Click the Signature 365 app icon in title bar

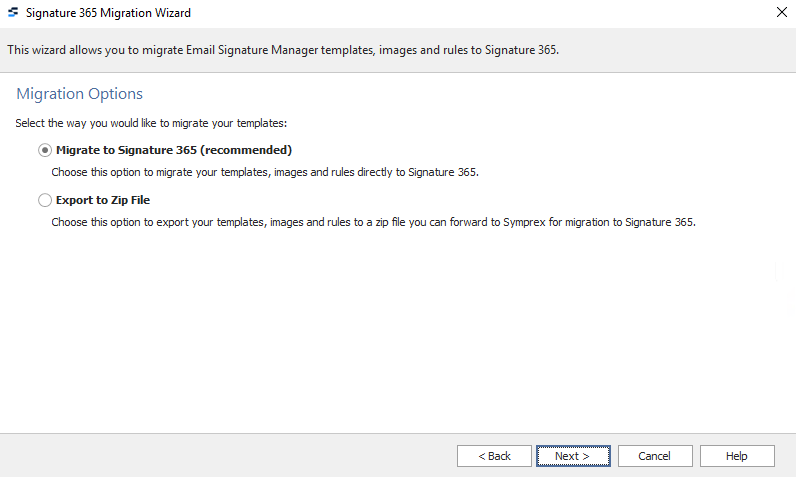pos(13,12)
